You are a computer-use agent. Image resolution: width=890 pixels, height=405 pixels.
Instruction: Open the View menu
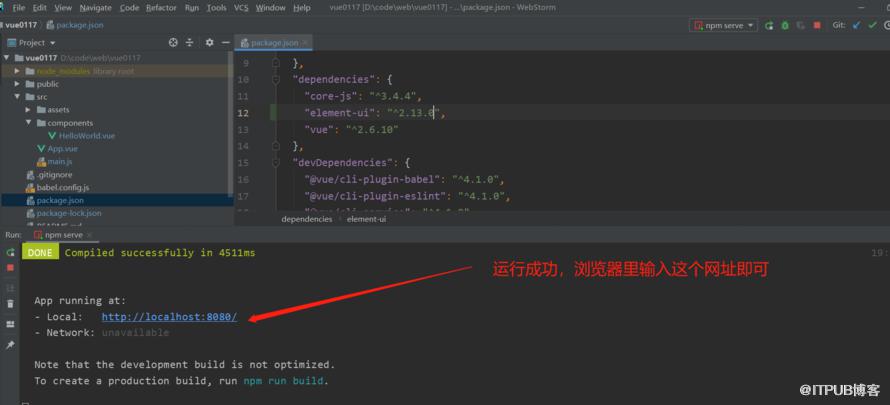(63, 8)
